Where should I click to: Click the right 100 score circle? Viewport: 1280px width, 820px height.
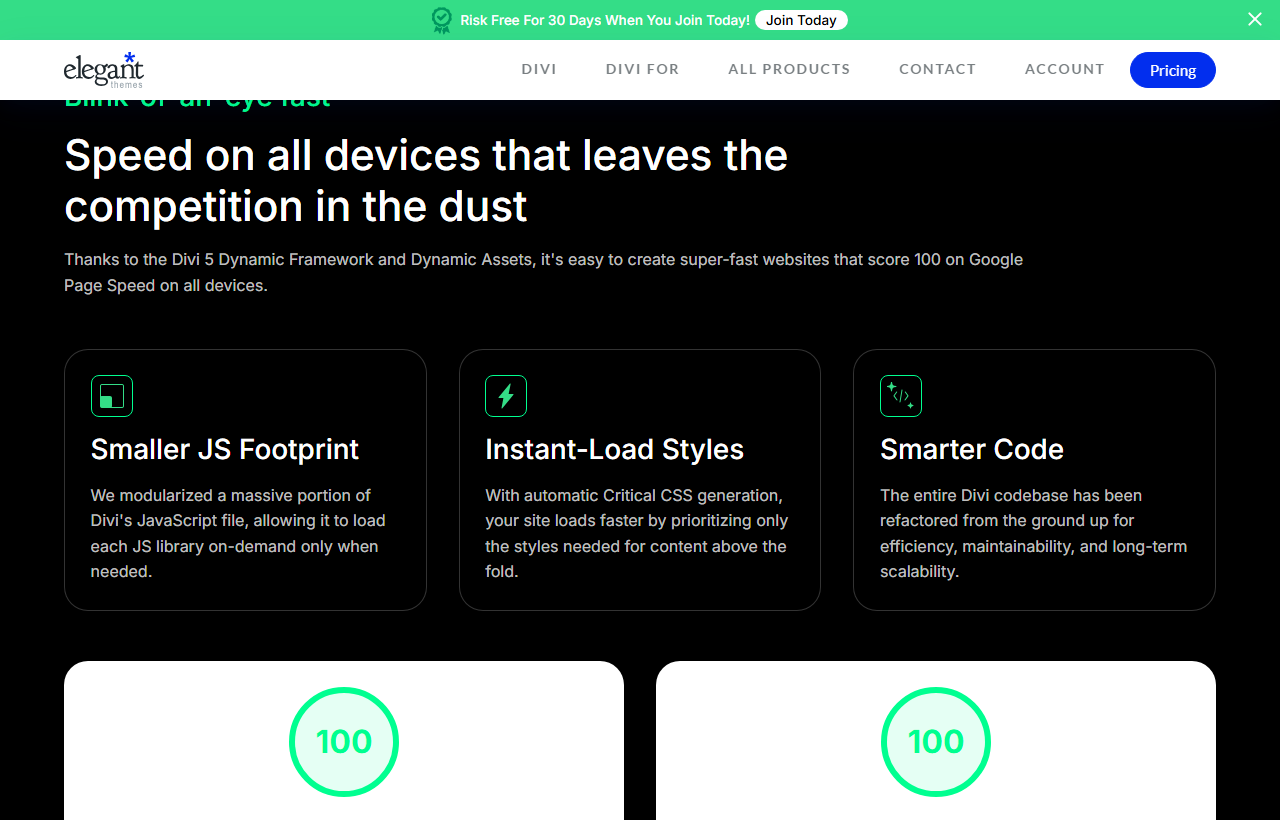tap(936, 742)
